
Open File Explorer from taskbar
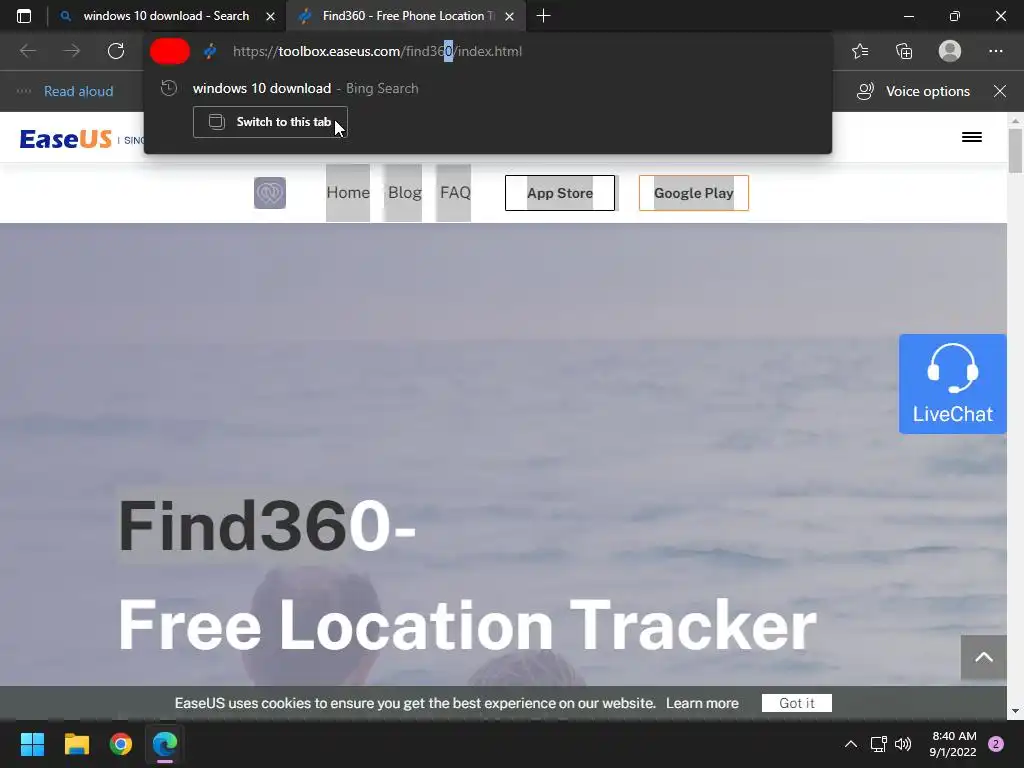click(76, 744)
